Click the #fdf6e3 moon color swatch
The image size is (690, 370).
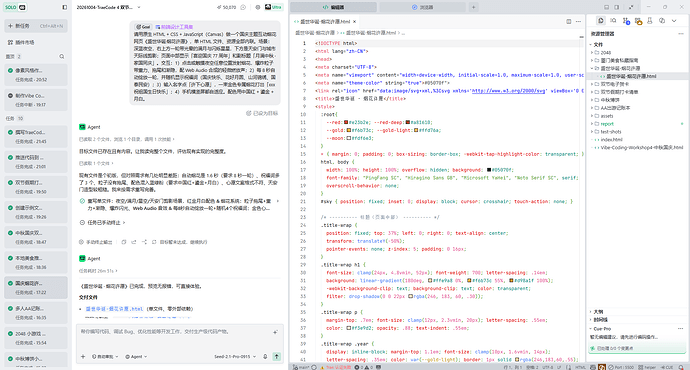pos(349,138)
